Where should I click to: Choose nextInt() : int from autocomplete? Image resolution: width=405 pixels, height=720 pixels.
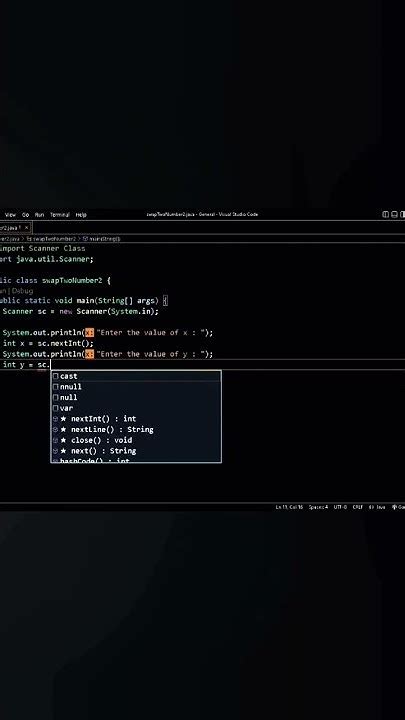136,419
